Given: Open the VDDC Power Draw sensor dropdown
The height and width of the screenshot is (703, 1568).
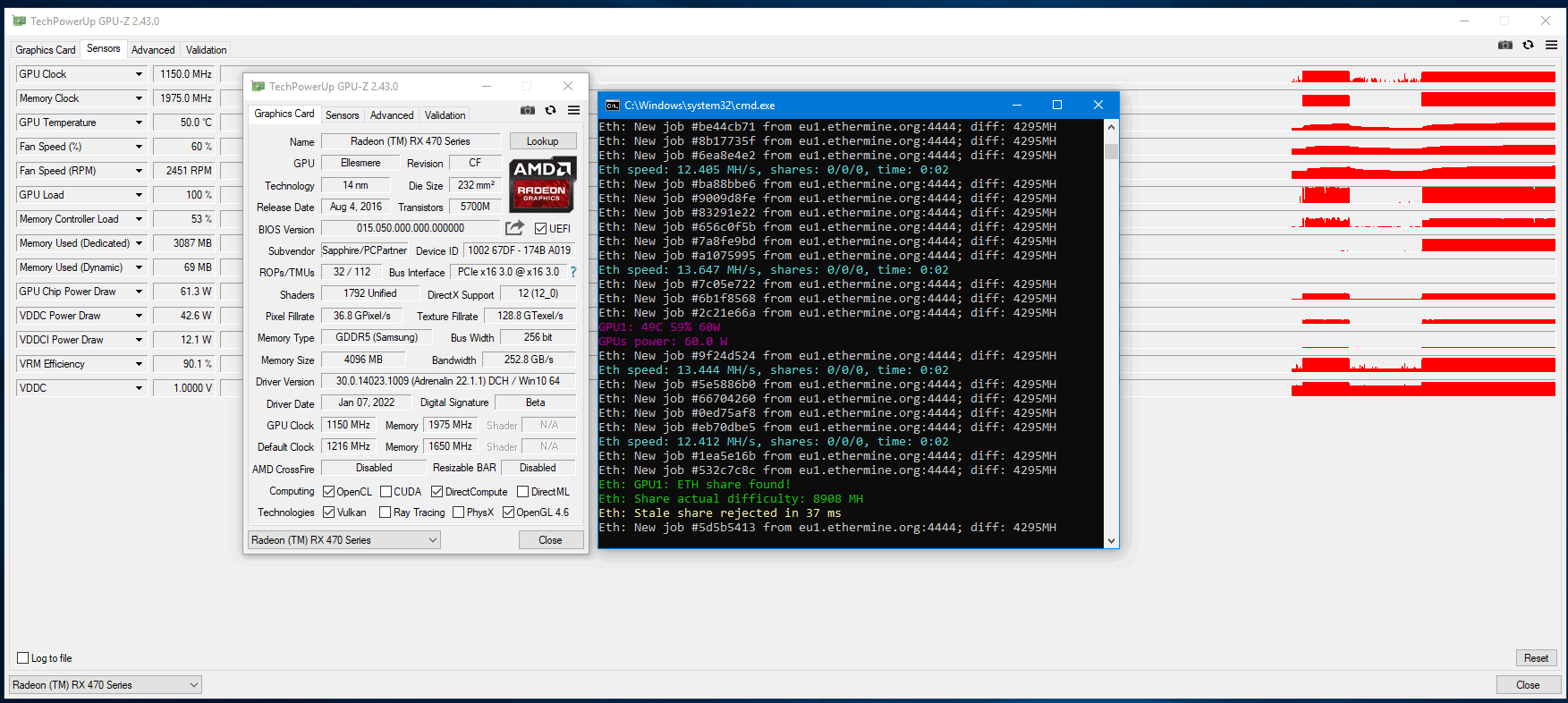Looking at the screenshot, I should click(x=139, y=316).
